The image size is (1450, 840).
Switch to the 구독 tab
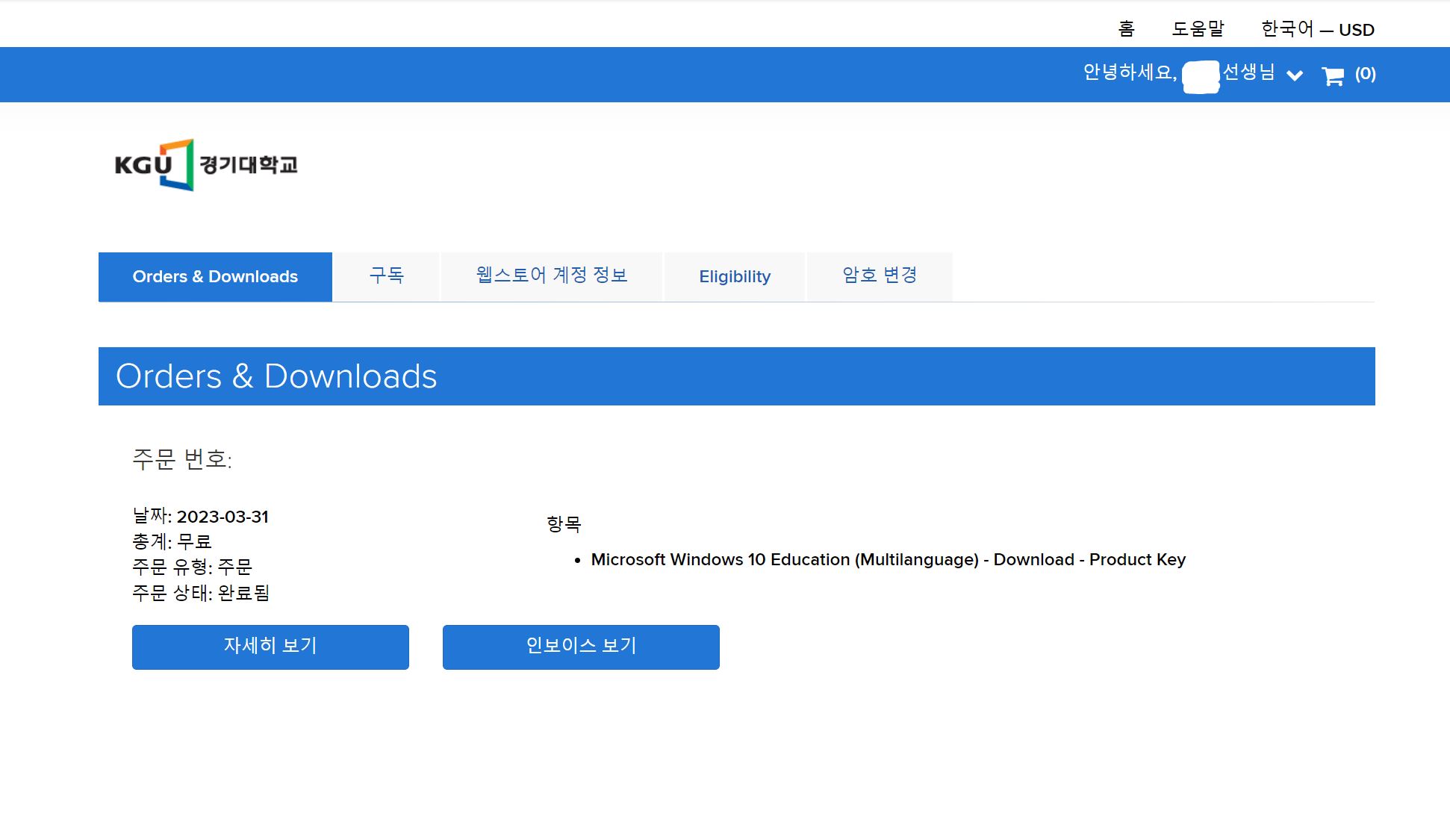tap(387, 276)
